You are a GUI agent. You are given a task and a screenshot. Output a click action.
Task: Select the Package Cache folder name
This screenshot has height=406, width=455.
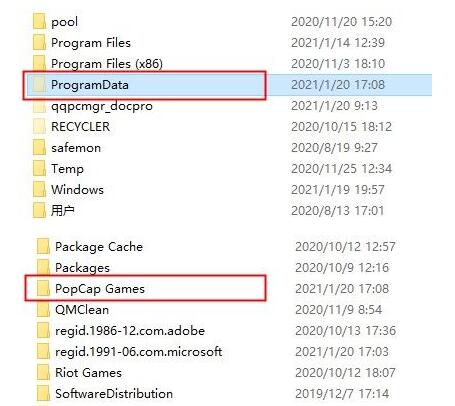99,247
